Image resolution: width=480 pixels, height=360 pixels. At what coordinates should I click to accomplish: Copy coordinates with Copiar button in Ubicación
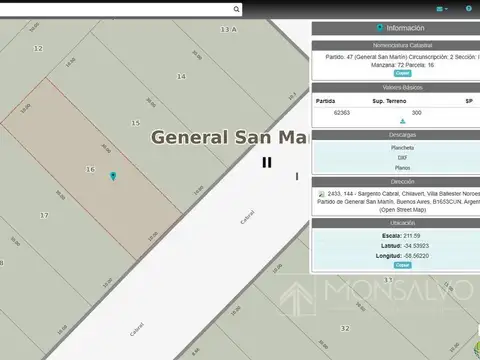pyautogui.click(x=403, y=265)
